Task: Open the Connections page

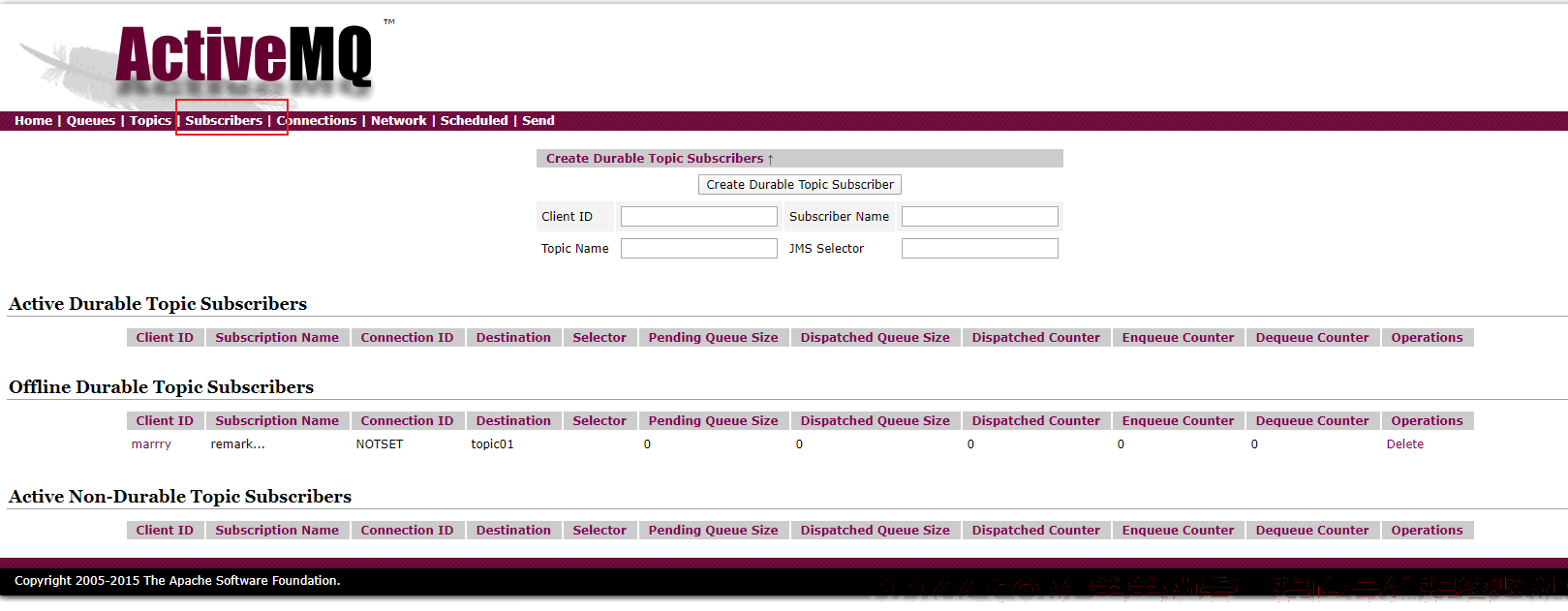Action: (317, 121)
